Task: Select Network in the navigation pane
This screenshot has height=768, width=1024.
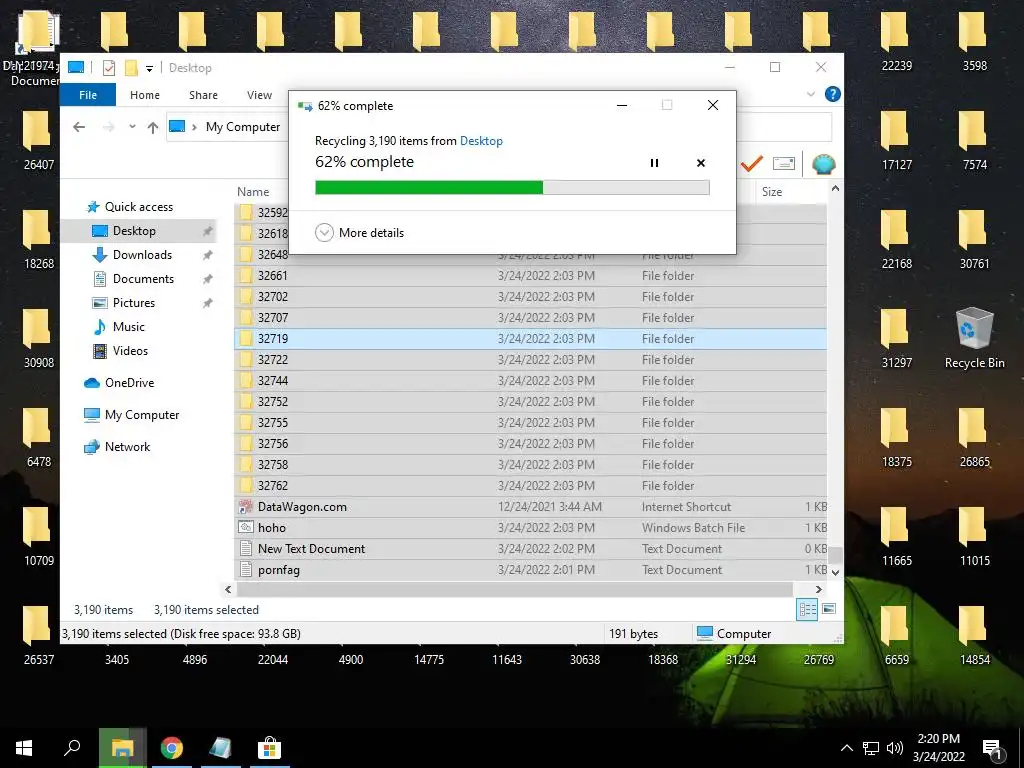Action: [x=127, y=447]
